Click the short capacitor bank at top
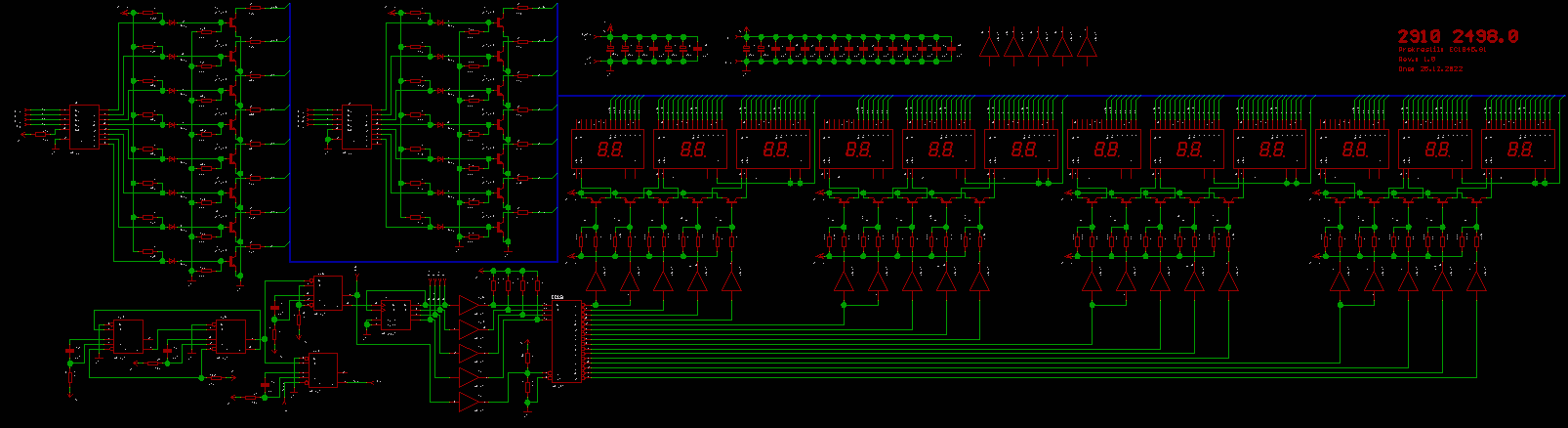The image size is (1568, 428). 654,47
